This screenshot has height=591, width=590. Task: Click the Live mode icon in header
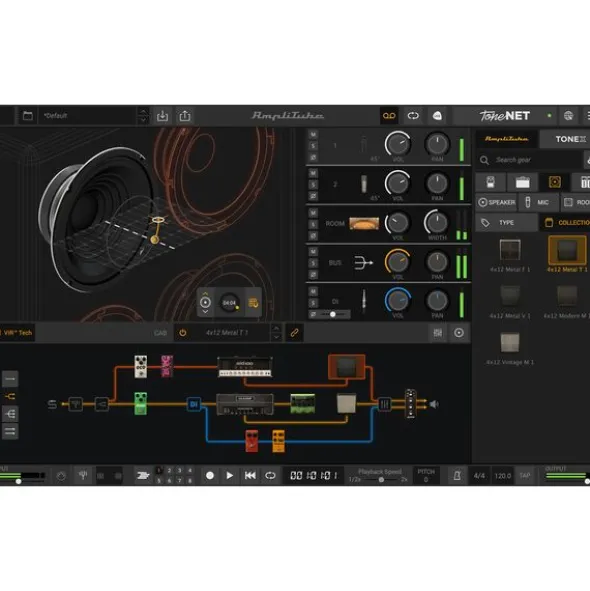437,116
